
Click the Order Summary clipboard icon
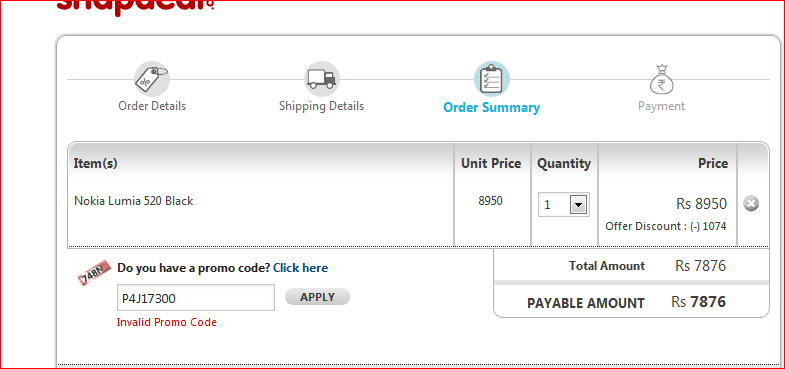point(492,79)
